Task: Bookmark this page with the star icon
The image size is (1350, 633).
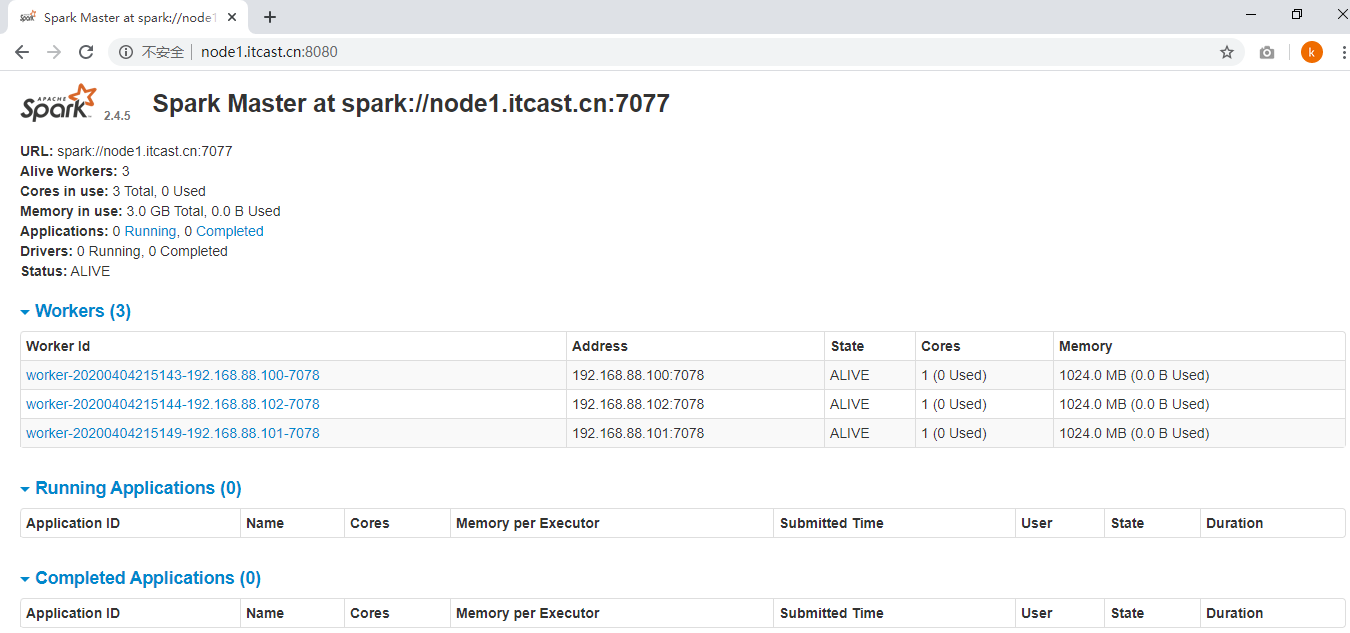Action: 1227,52
